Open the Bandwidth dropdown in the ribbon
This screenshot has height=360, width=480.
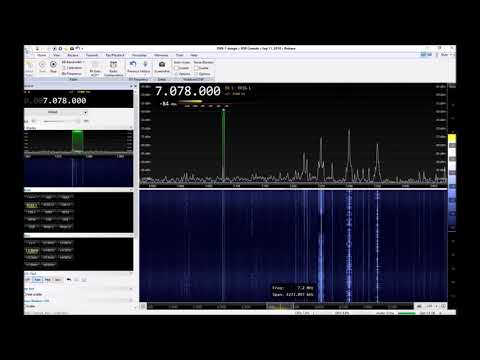point(73,62)
